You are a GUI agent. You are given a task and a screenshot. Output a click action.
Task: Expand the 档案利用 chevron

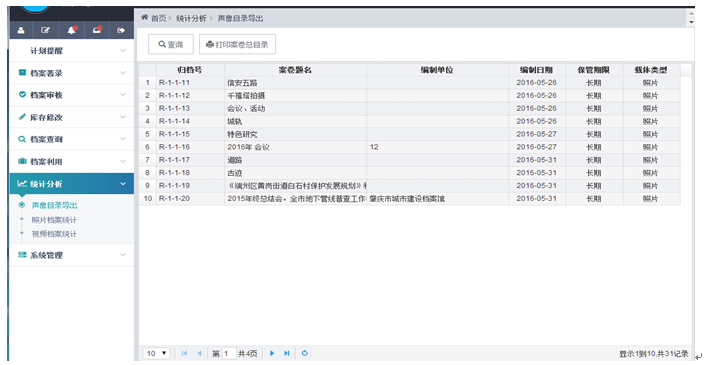point(123,161)
